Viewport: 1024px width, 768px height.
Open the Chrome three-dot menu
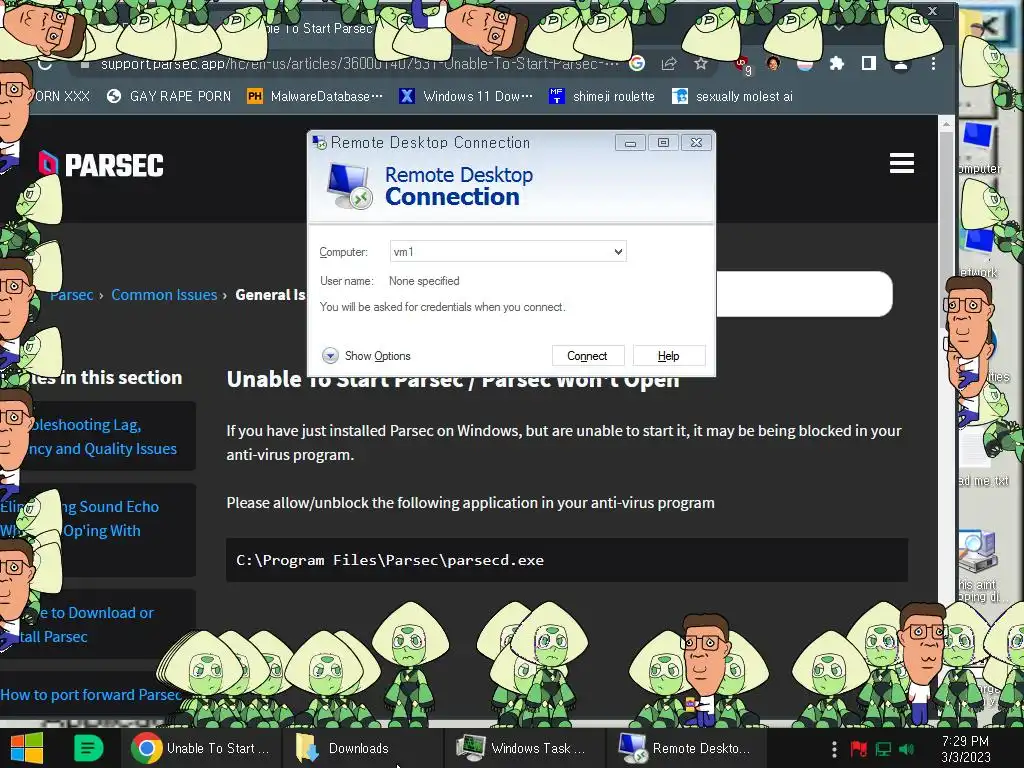(933, 63)
